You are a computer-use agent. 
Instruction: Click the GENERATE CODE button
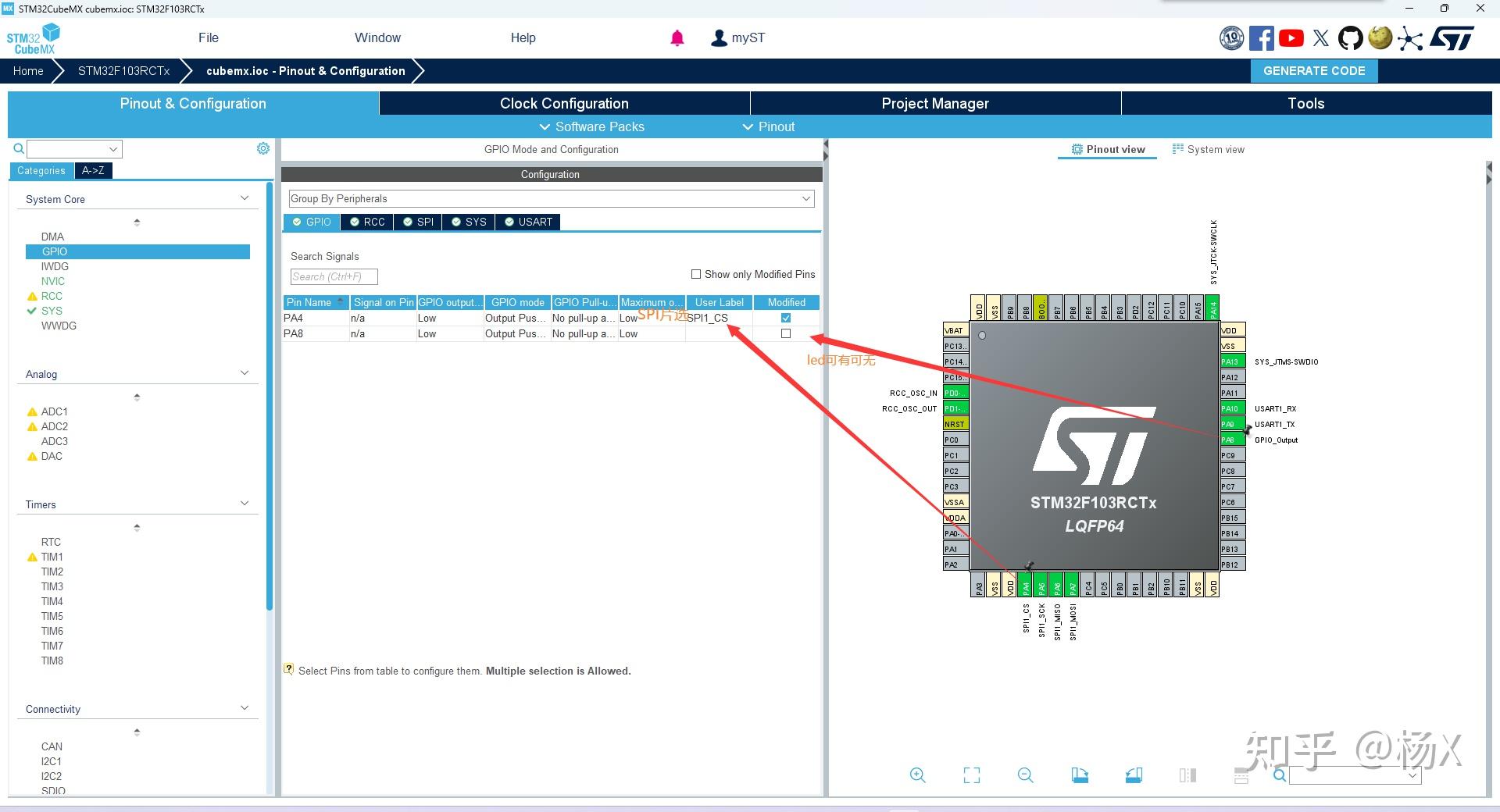click(1314, 71)
